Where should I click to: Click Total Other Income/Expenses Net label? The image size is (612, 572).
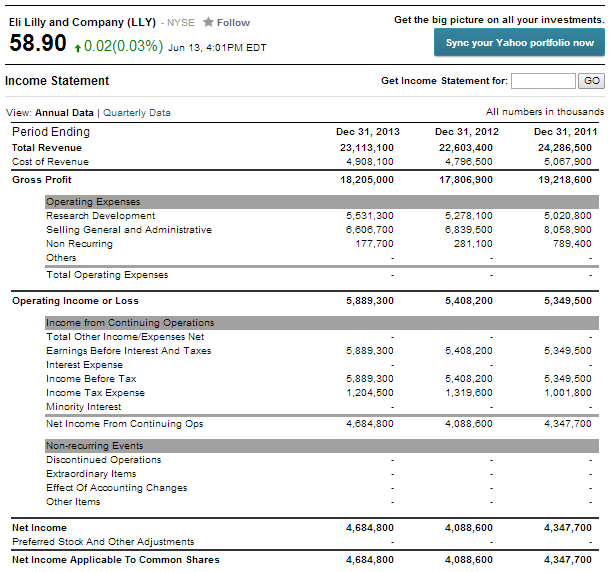(125, 337)
